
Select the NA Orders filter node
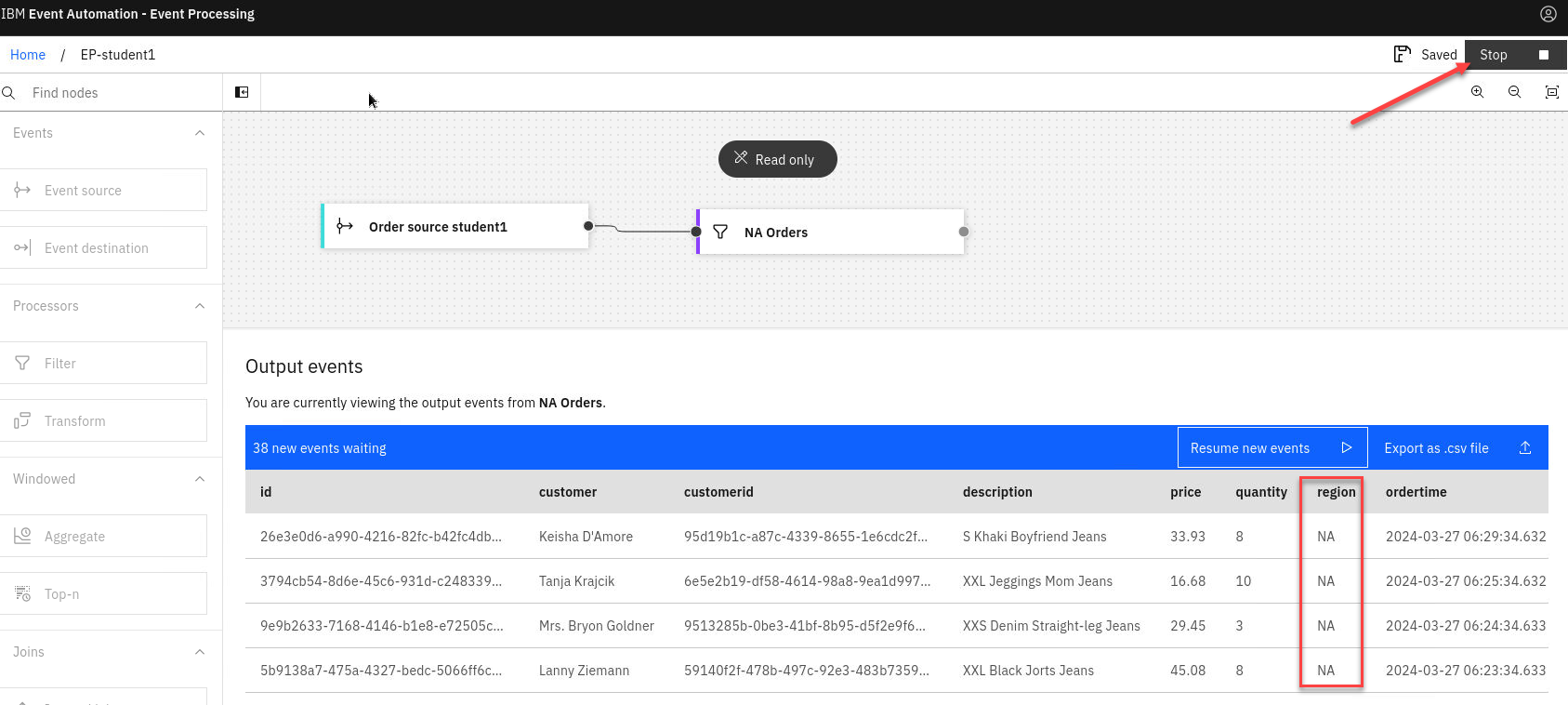pyautogui.click(x=830, y=233)
